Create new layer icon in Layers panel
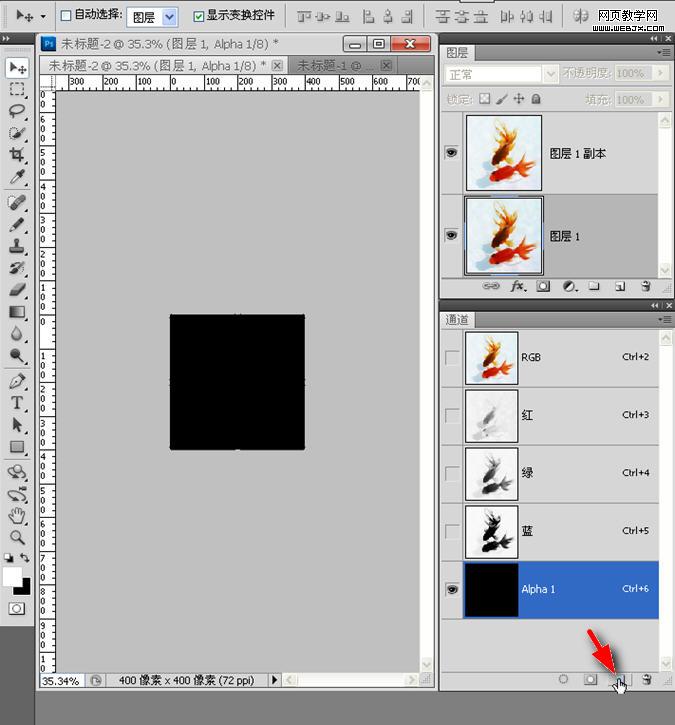This screenshot has width=675, height=725. click(x=620, y=286)
